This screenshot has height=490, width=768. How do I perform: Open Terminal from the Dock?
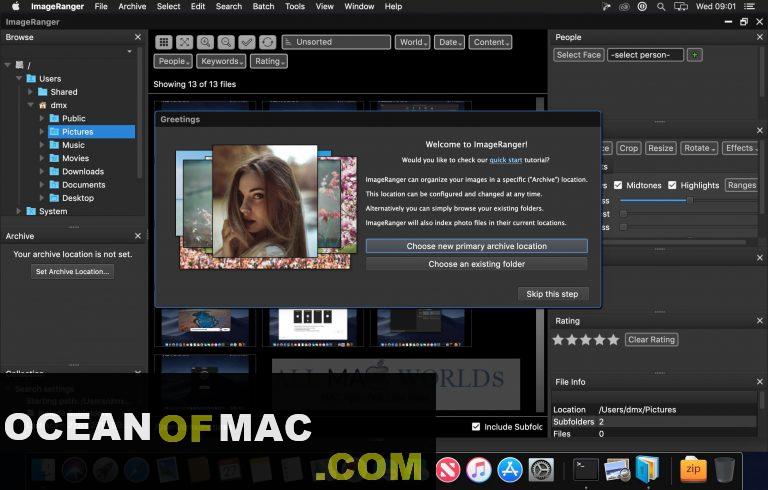tap(586, 469)
